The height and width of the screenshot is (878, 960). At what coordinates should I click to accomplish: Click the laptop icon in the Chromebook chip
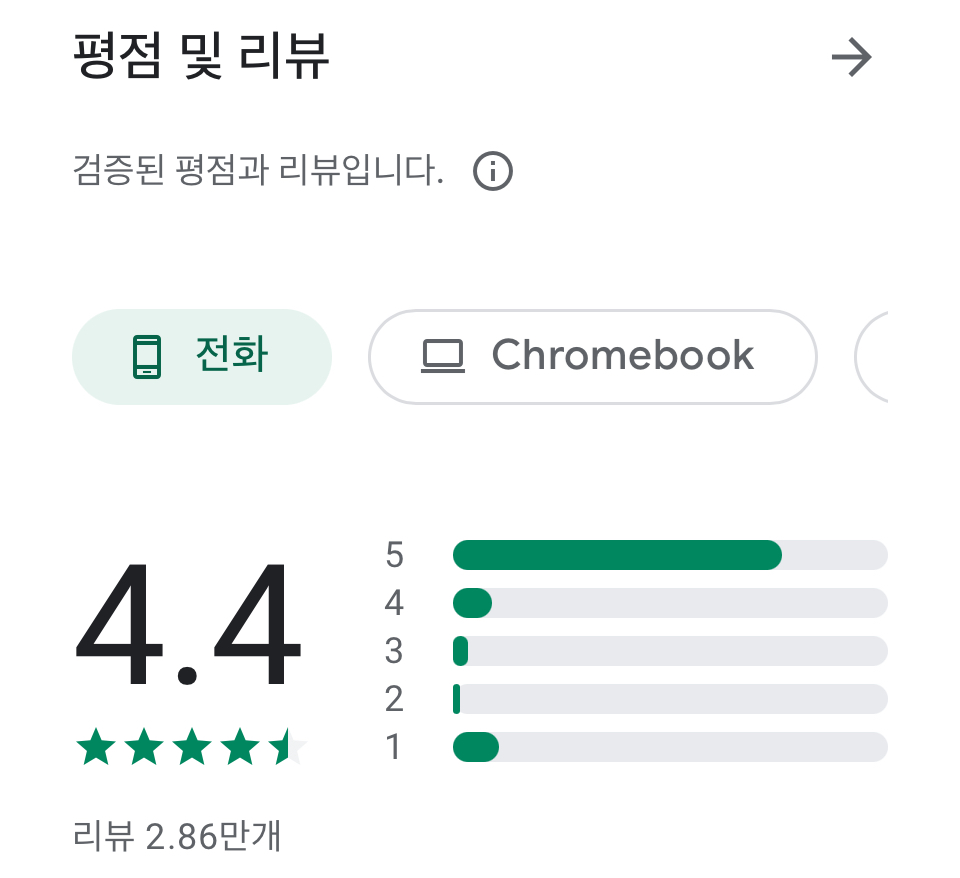443,356
